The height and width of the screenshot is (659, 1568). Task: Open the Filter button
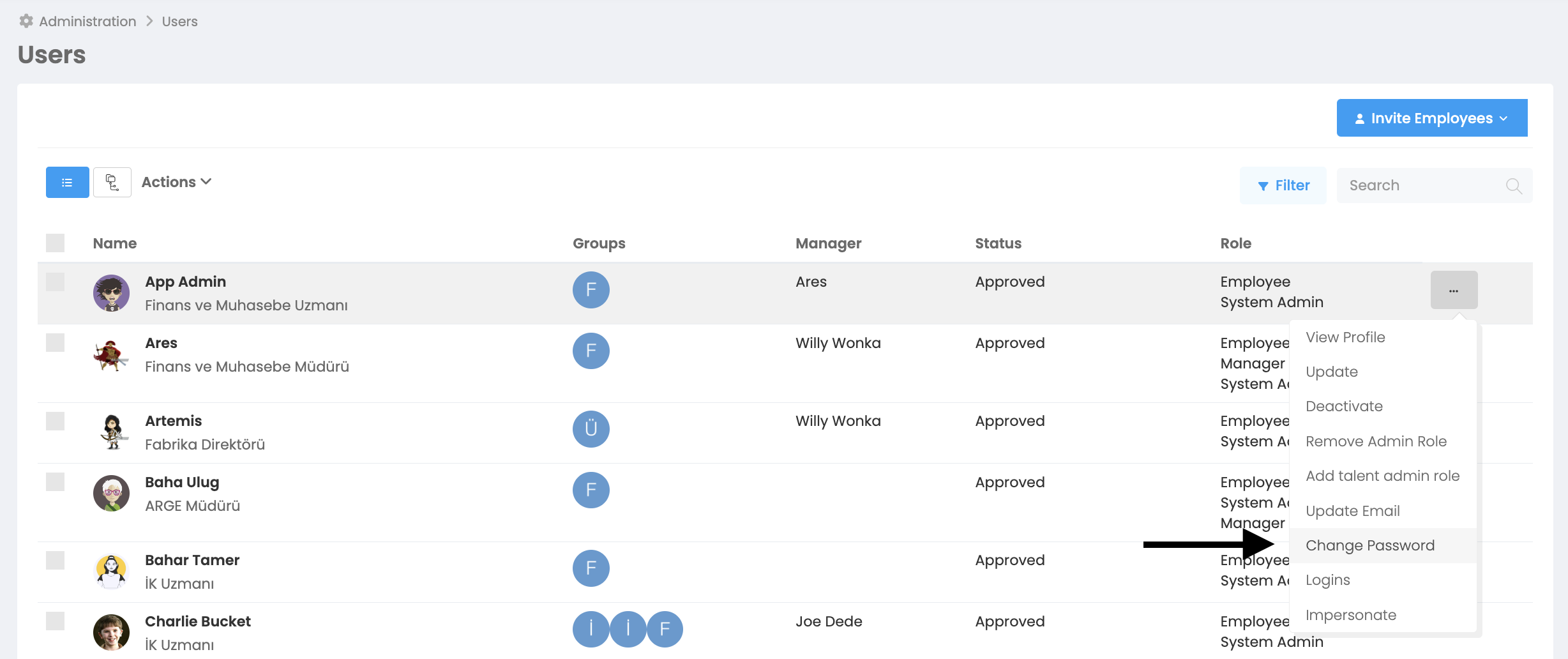[1283, 186]
